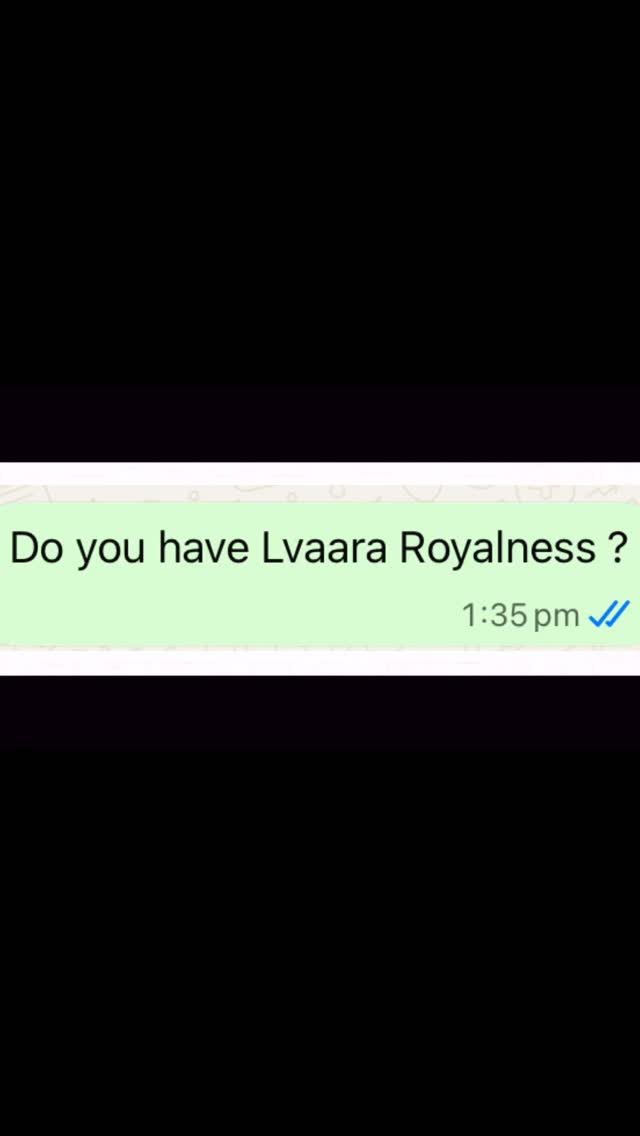640x1136 pixels.
Task: Click the black area above the chat
Action: (320, 230)
